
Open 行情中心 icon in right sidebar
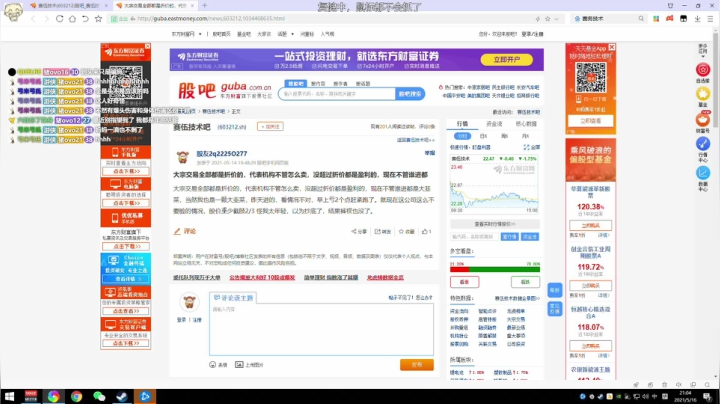(x=703, y=144)
